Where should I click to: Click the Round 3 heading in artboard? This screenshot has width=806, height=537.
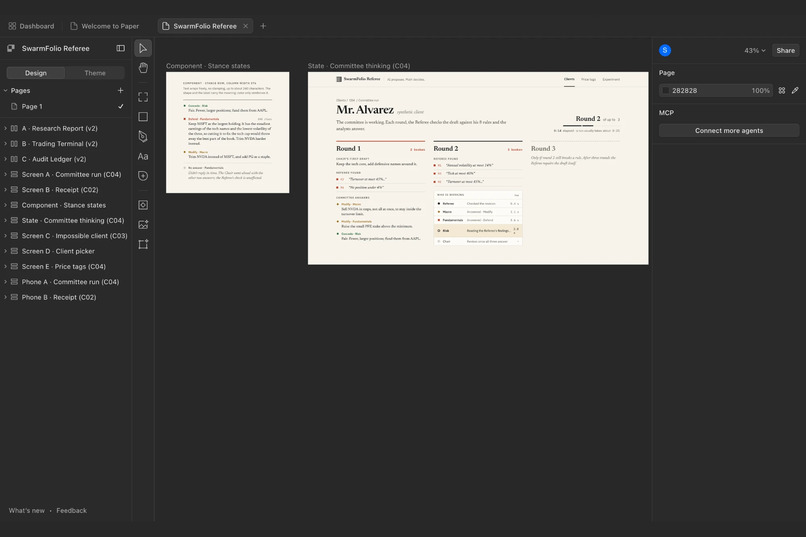coord(543,149)
